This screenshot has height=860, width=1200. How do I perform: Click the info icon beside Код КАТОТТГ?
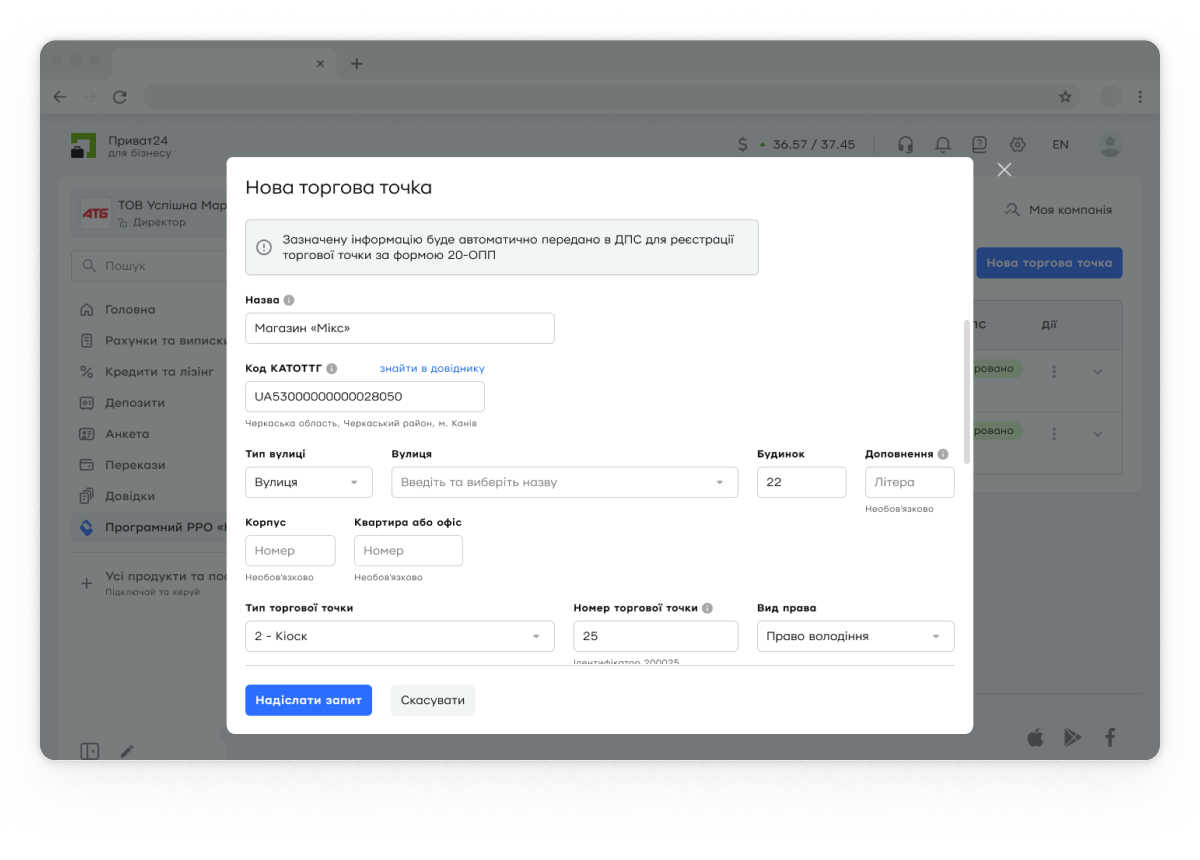point(332,369)
